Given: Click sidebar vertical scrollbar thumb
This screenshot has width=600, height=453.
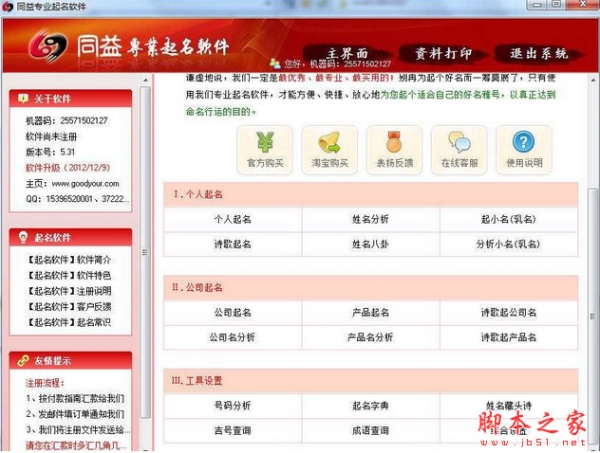Looking at the screenshot, I should pos(145,252).
